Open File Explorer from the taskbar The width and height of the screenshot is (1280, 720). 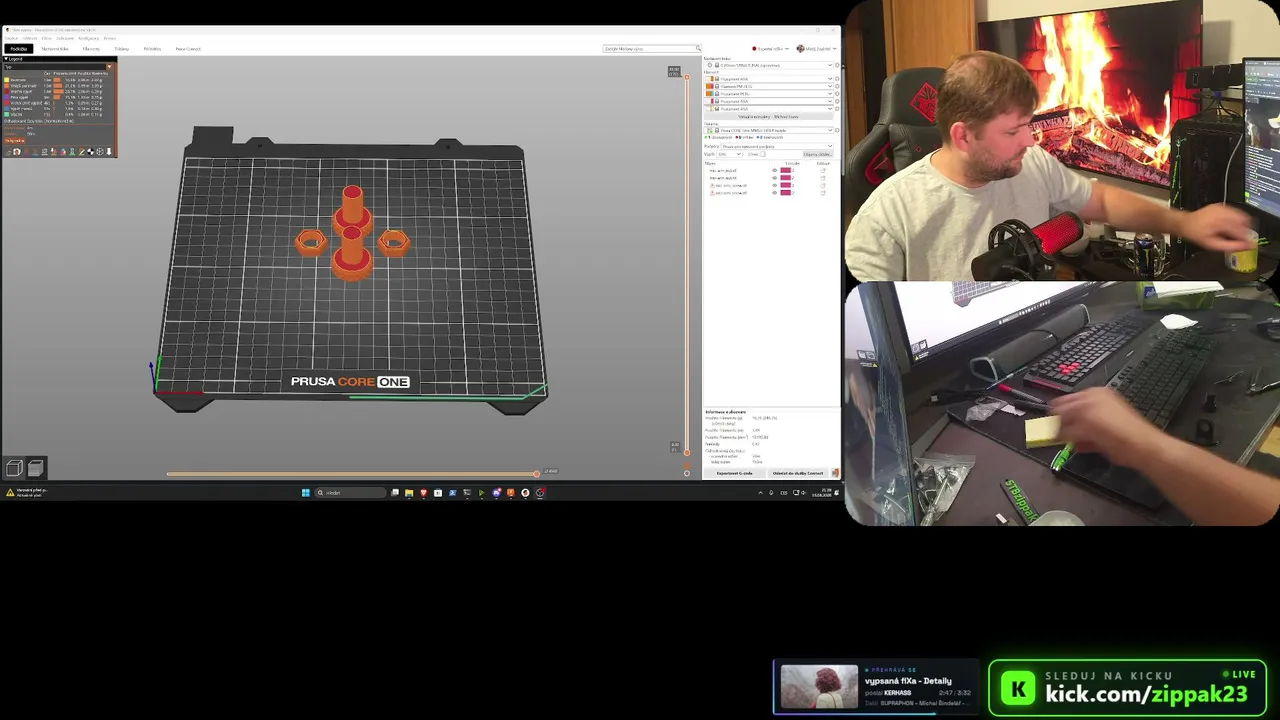(409, 492)
